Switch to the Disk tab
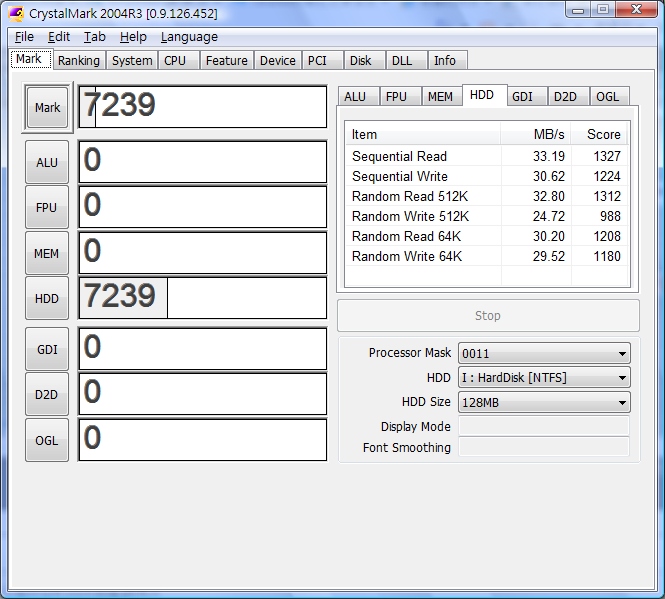Viewport: 665px width, 599px height. coord(365,60)
